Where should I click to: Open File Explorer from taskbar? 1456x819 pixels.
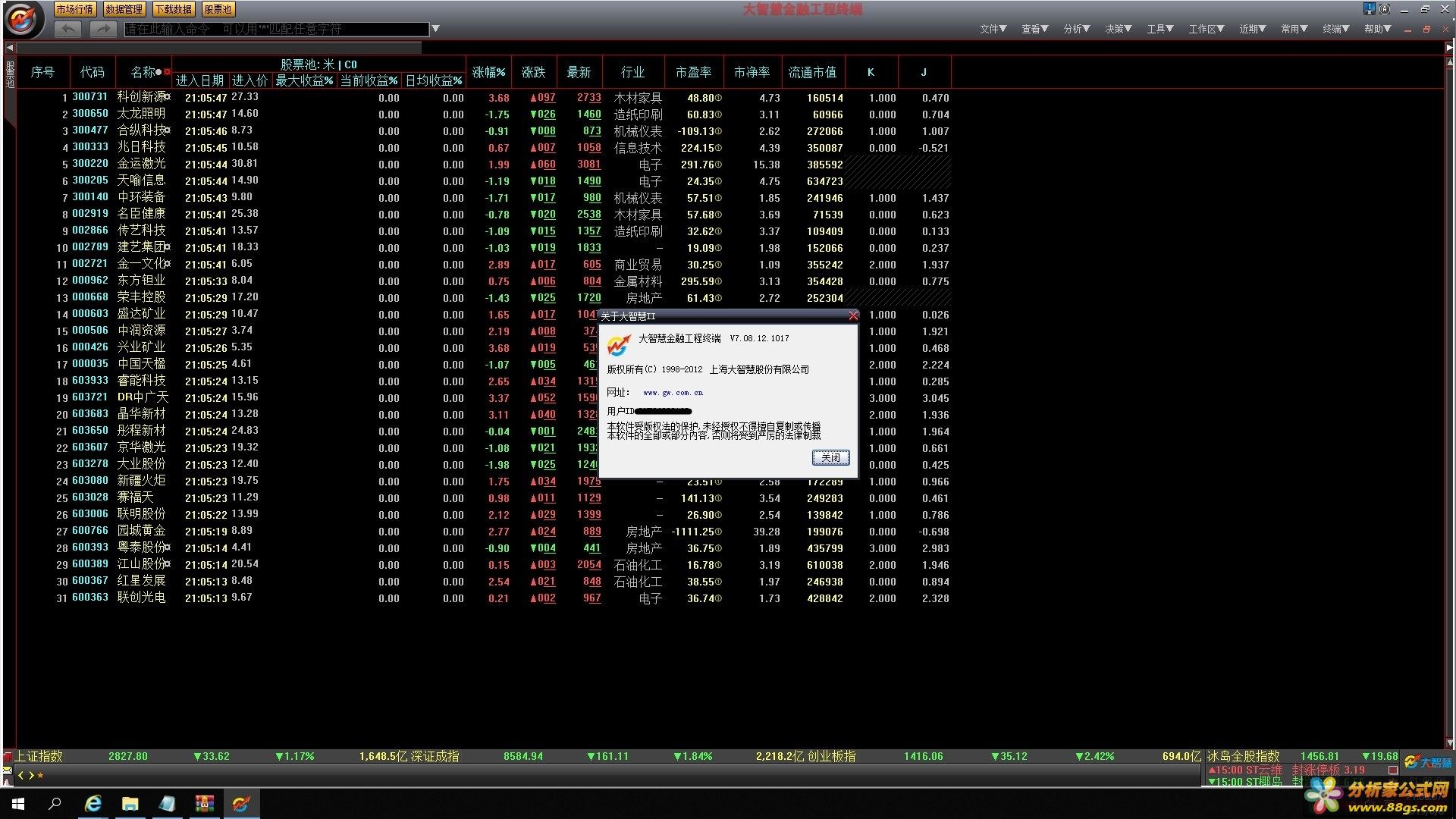coord(130,804)
